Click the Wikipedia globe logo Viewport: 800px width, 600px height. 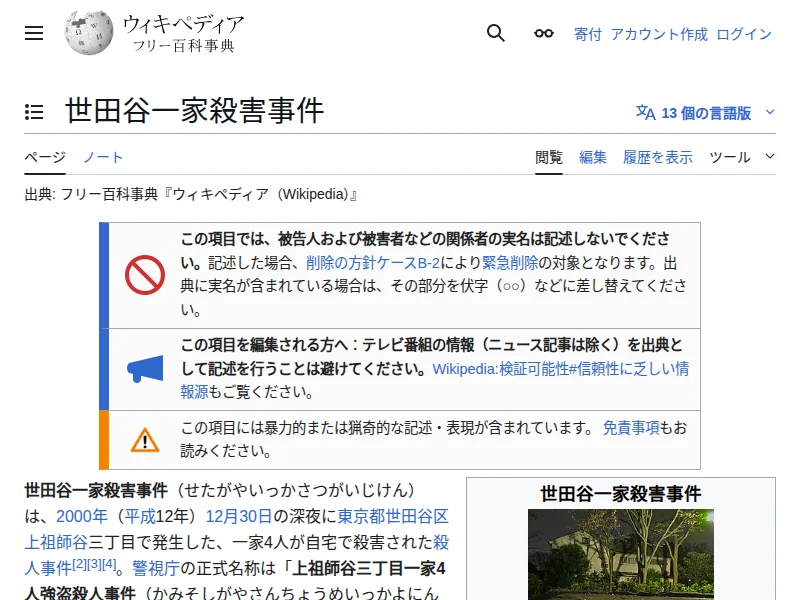click(88, 33)
